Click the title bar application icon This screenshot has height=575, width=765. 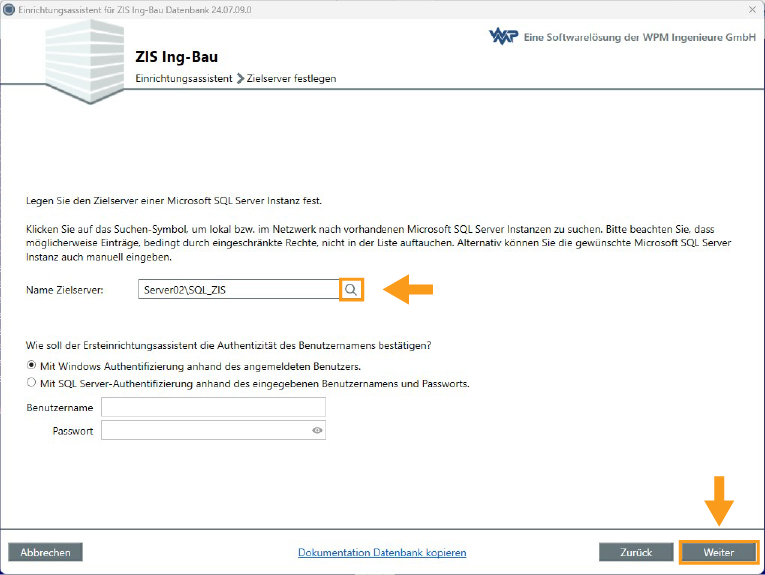pyautogui.click(x=9, y=9)
